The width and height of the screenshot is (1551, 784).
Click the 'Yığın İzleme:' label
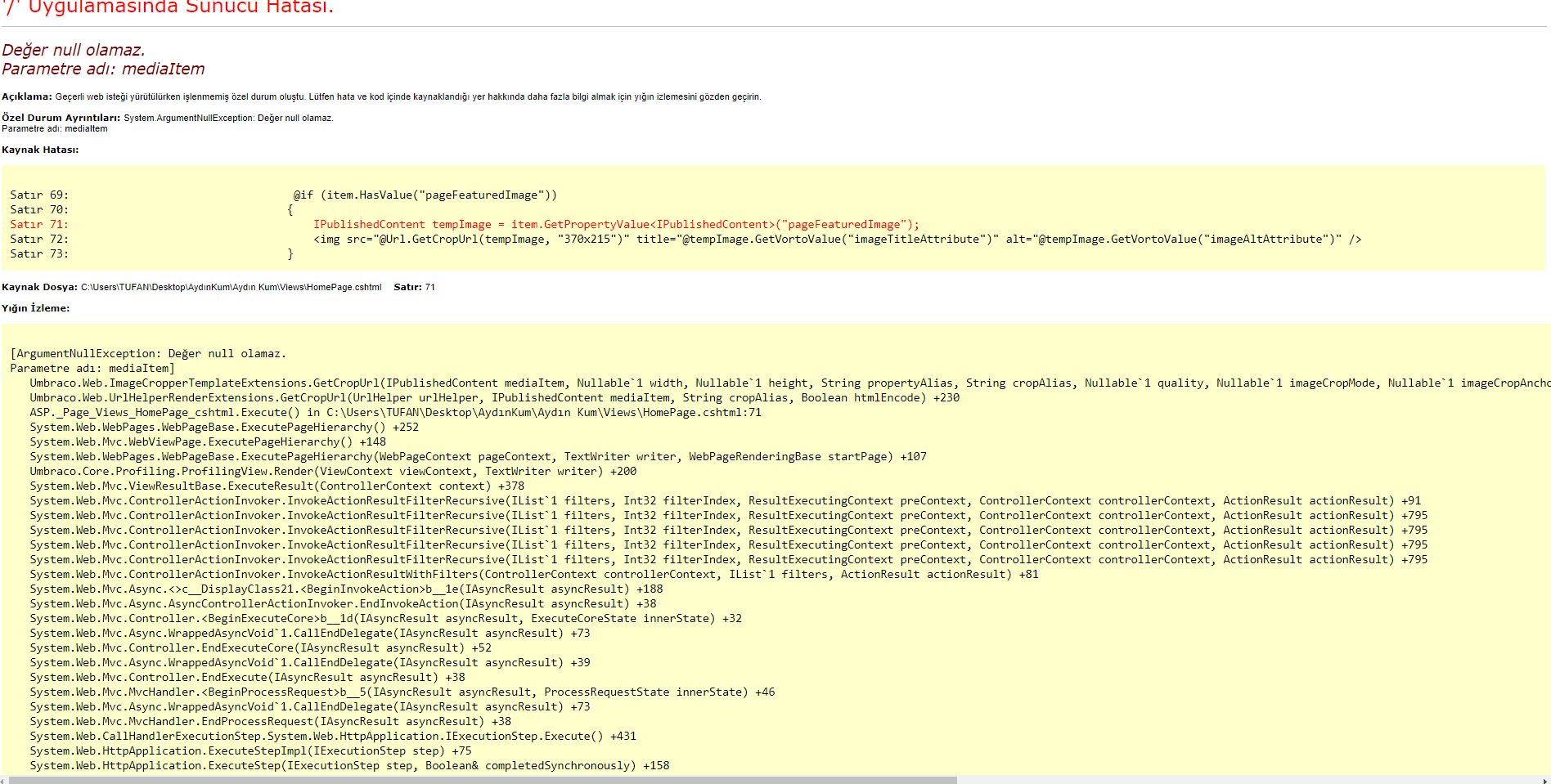point(35,308)
